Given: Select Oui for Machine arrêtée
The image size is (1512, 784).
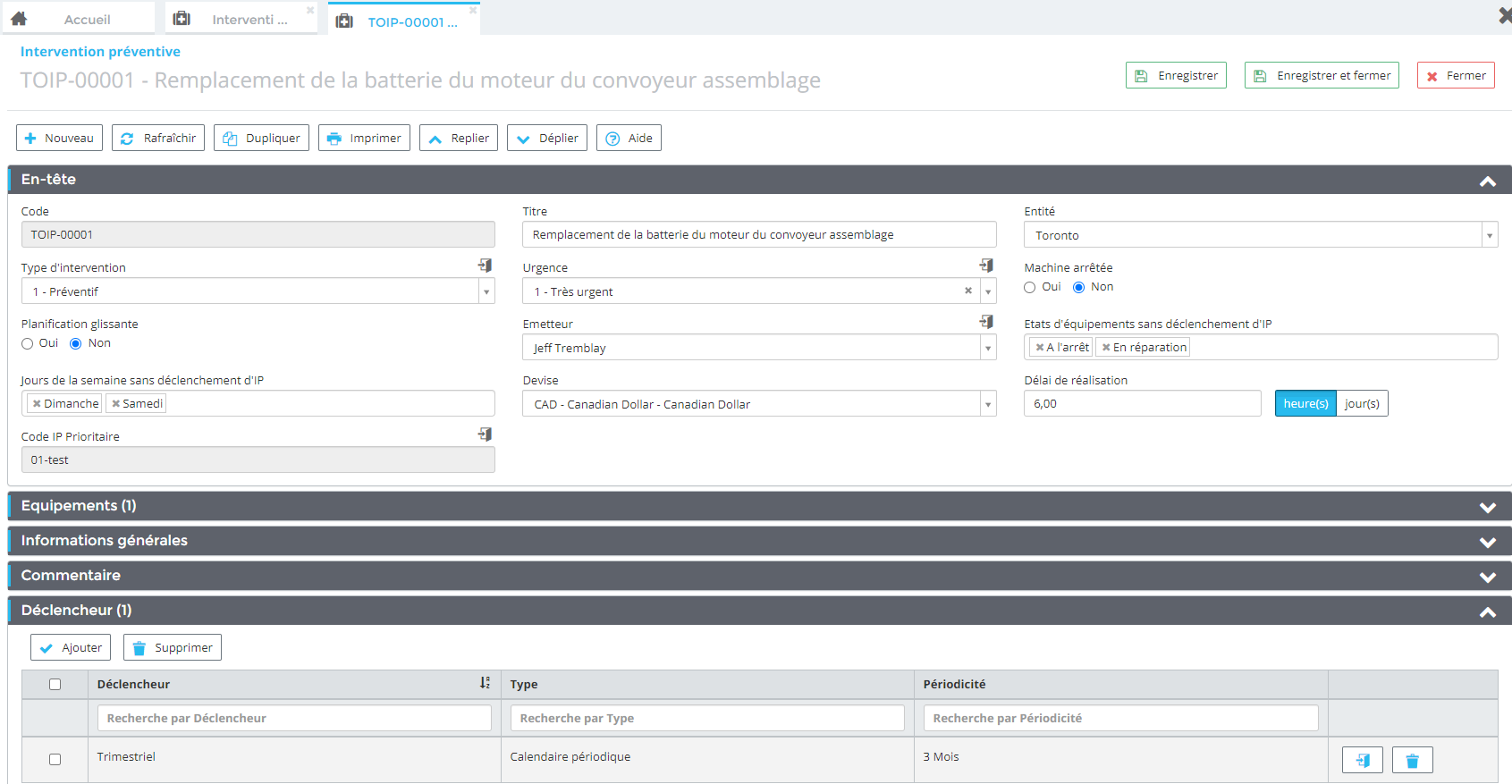Looking at the screenshot, I should [x=1030, y=288].
